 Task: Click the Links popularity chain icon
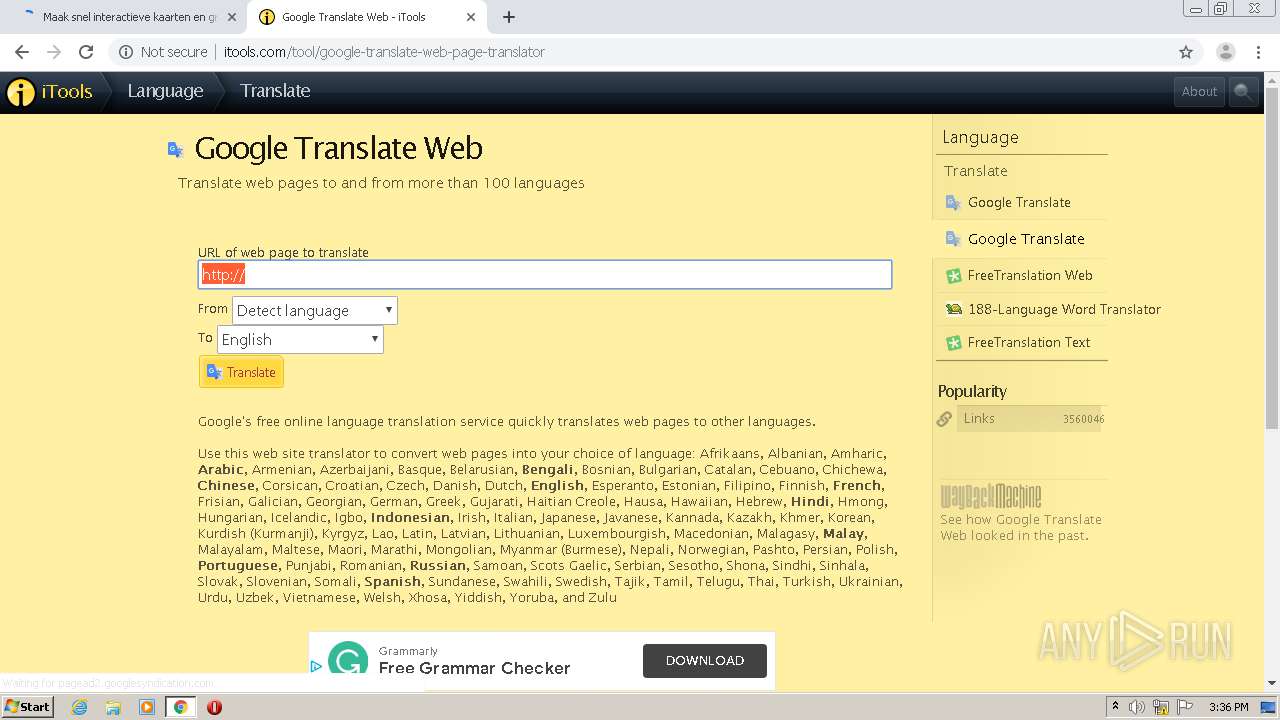tap(944, 419)
